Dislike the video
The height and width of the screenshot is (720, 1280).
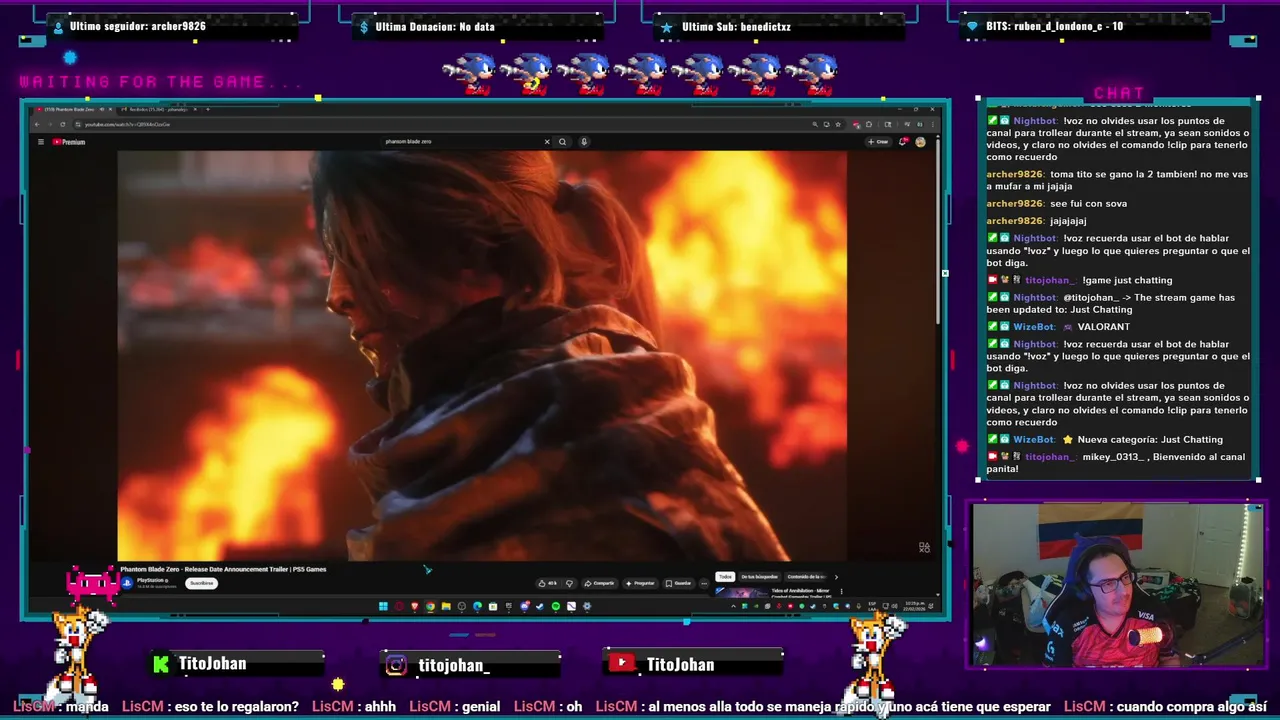pyautogui.click(x=569, y=583)
